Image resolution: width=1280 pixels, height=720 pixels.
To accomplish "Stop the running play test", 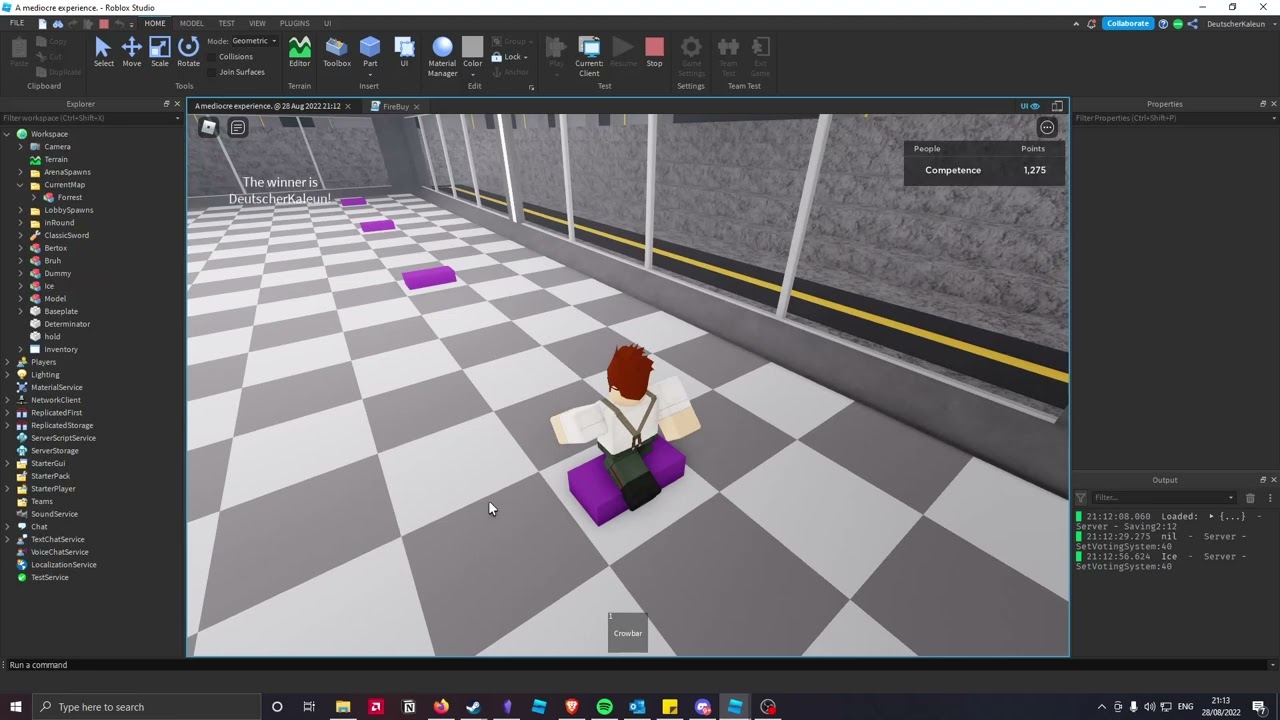I will coord(654,52).
